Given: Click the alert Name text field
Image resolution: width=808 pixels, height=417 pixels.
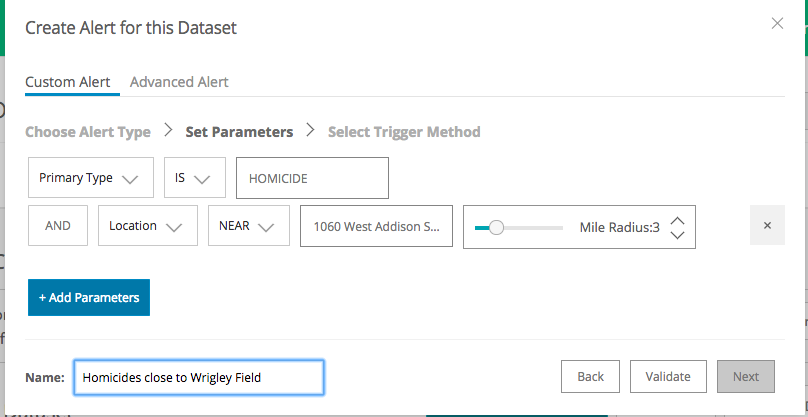Looking at the screenshot, I should [x=199, y=377].
